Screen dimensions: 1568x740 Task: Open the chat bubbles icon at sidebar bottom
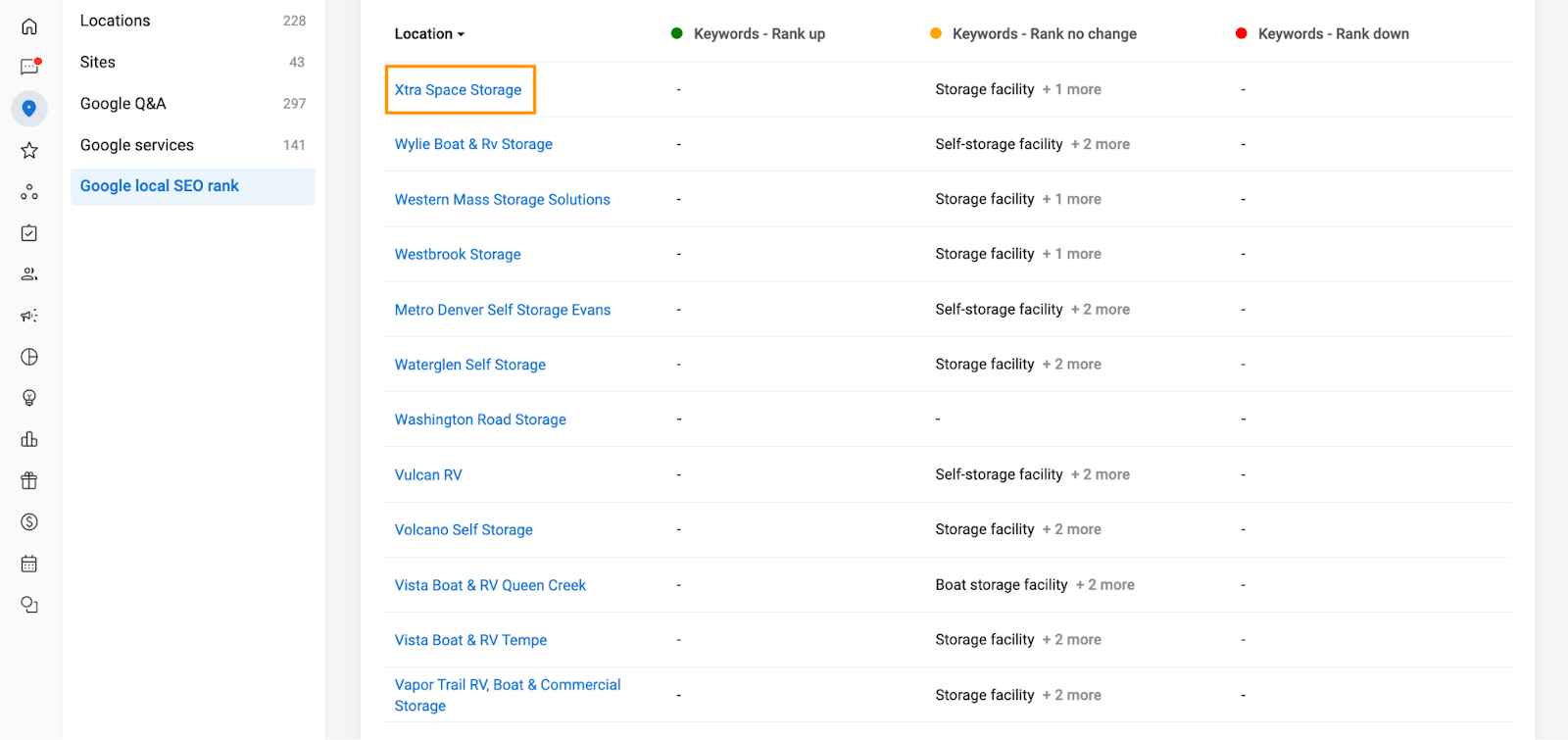(x=29, y=605)
